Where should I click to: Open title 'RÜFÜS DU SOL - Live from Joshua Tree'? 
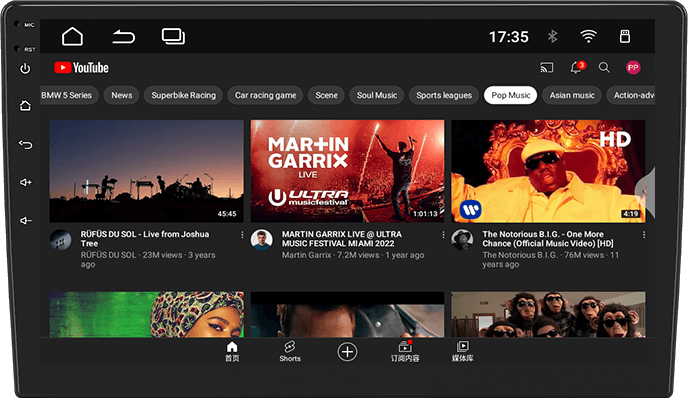[145, 239]
